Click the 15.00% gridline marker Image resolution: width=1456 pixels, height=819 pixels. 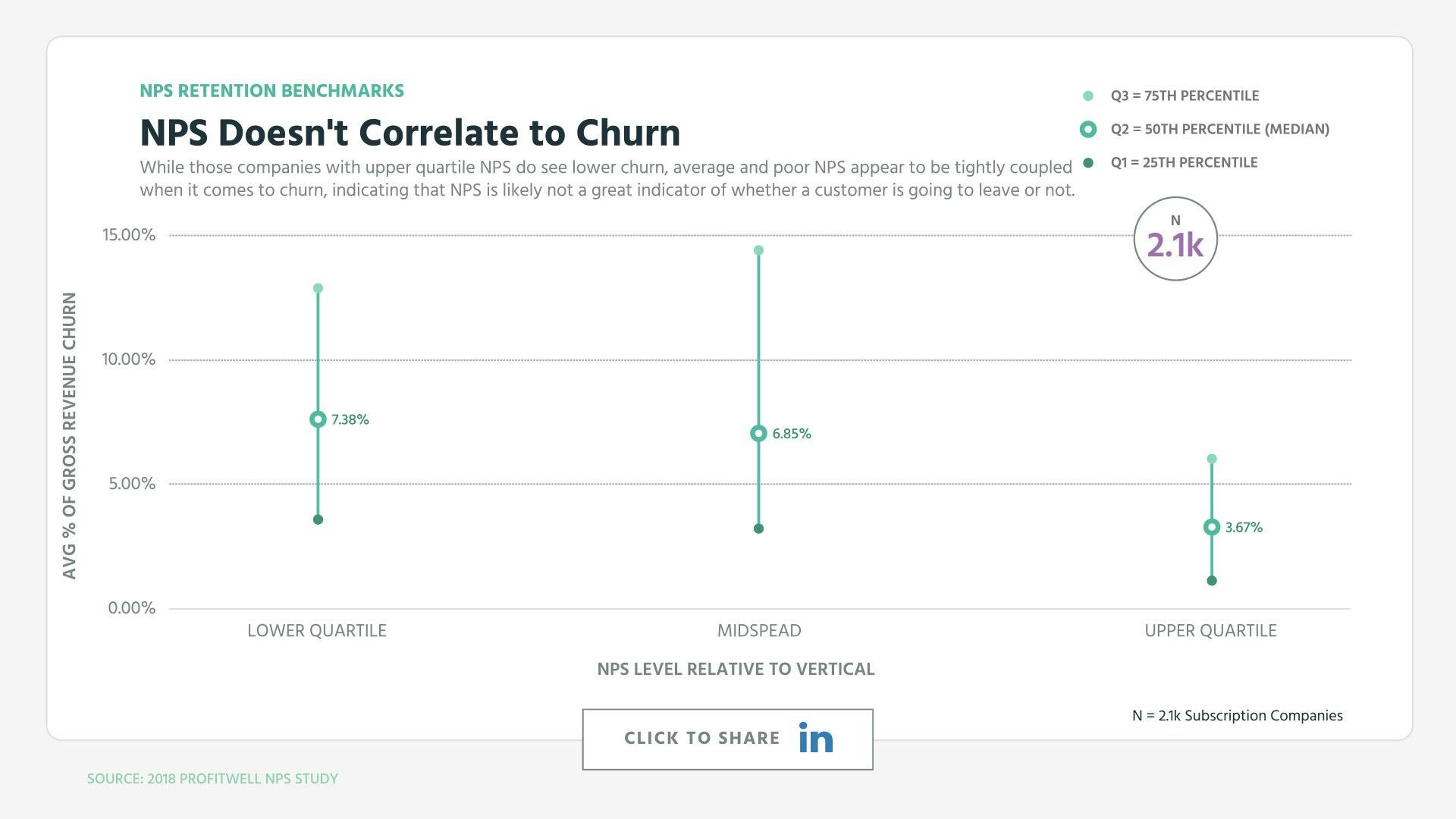(x=130, y=234)
